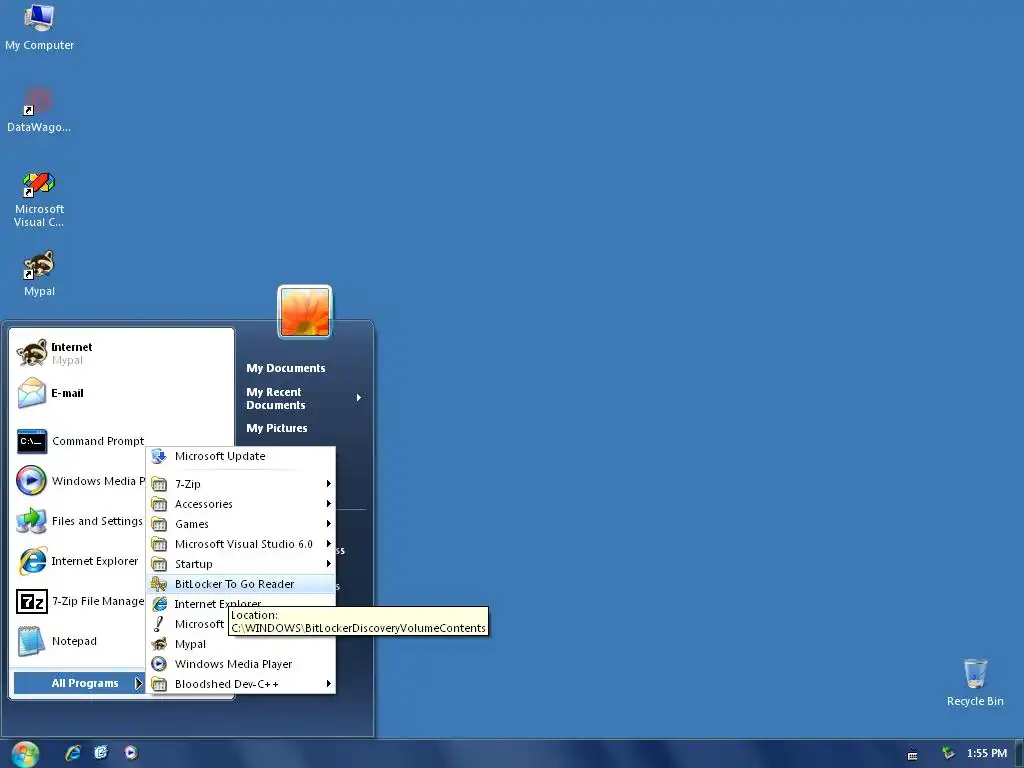Image resolution: width=1024 pixels, height=768 pixels.
Task: Click the middle quick launch taskbar icon
Action: 101,753
